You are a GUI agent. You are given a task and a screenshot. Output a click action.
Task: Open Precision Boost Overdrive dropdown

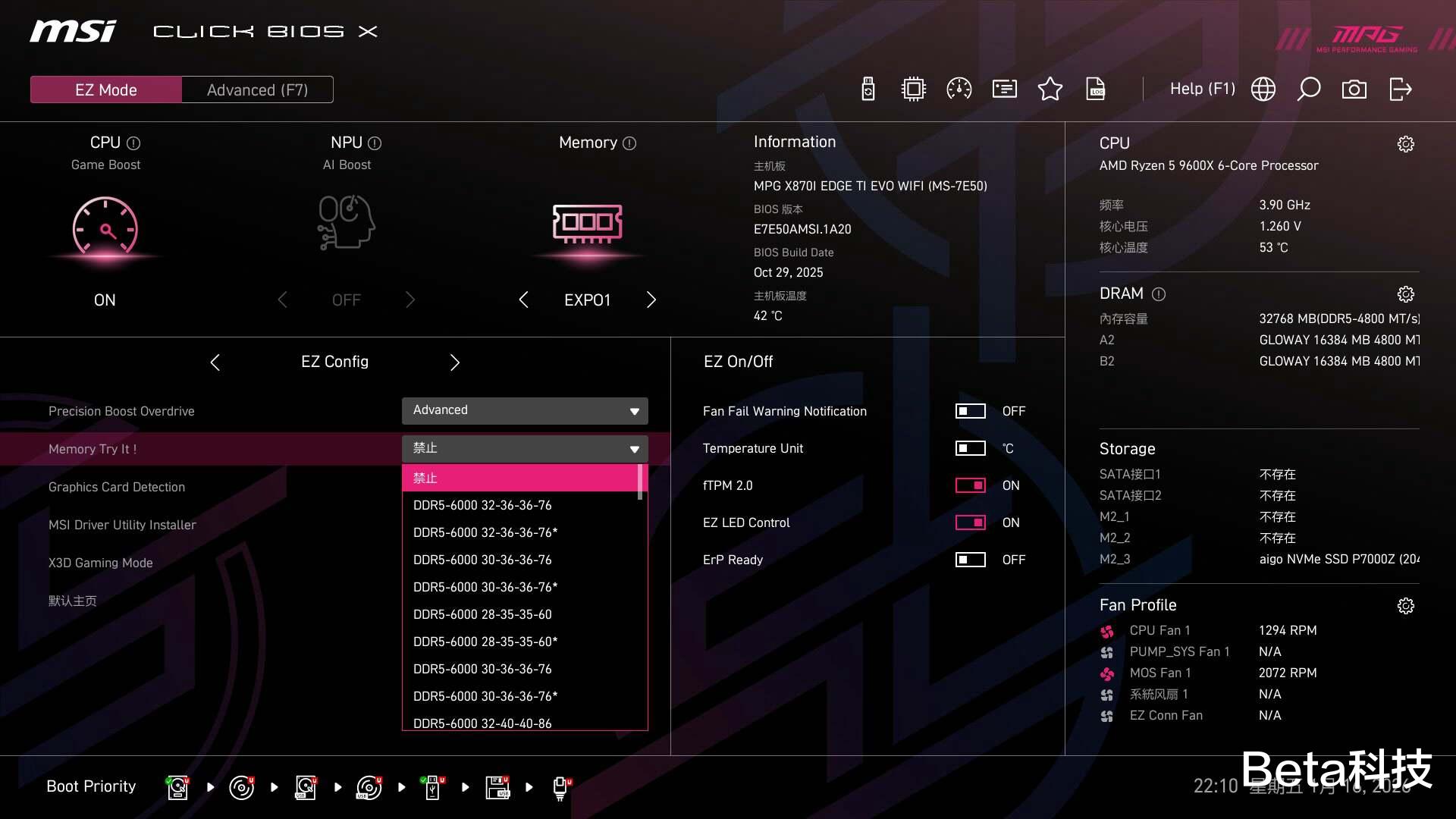pyautogui.click(x=525, y=410)
